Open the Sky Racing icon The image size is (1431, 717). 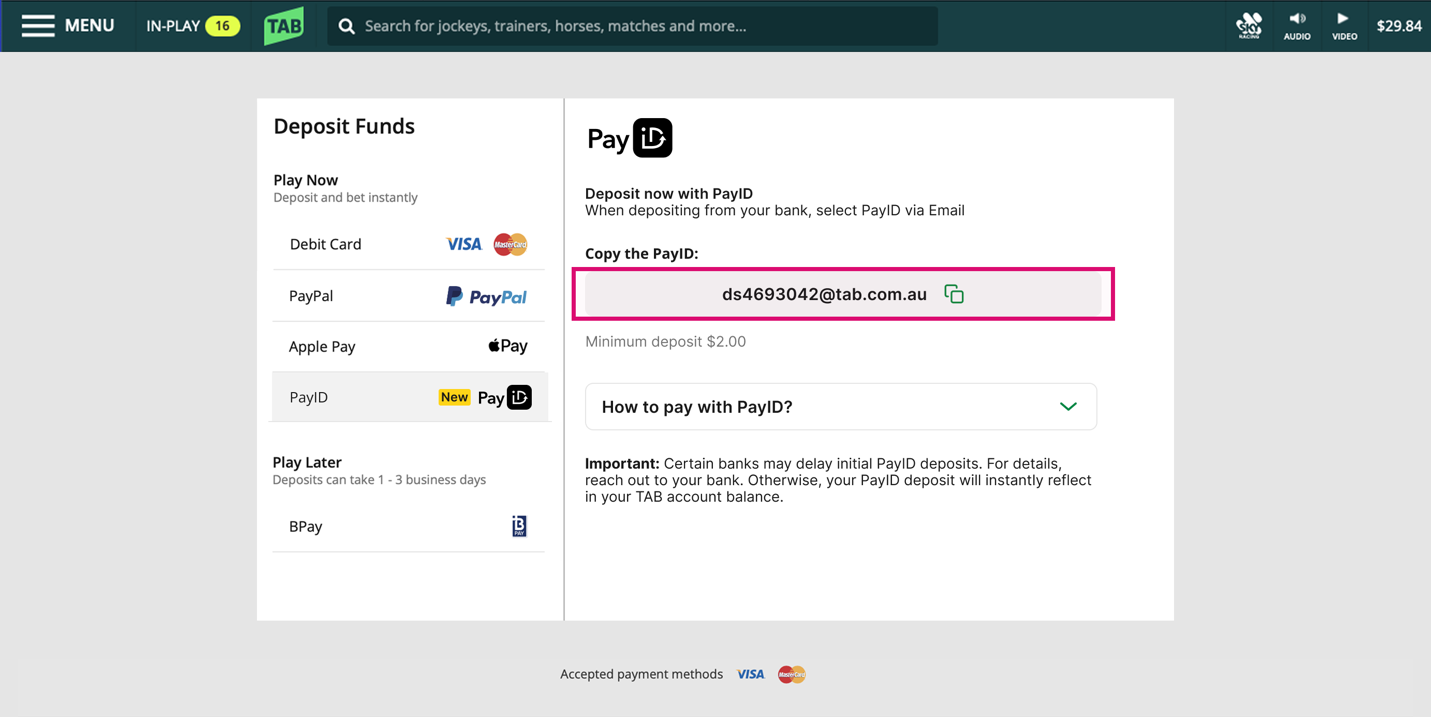pyautogui.click(x=1249, y=26)
